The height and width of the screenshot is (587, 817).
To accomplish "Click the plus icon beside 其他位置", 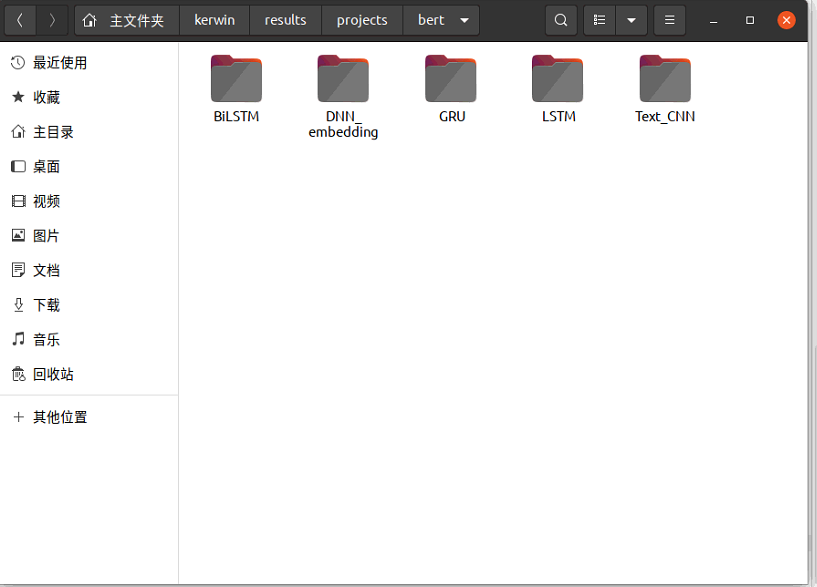I will pos(18,417).
